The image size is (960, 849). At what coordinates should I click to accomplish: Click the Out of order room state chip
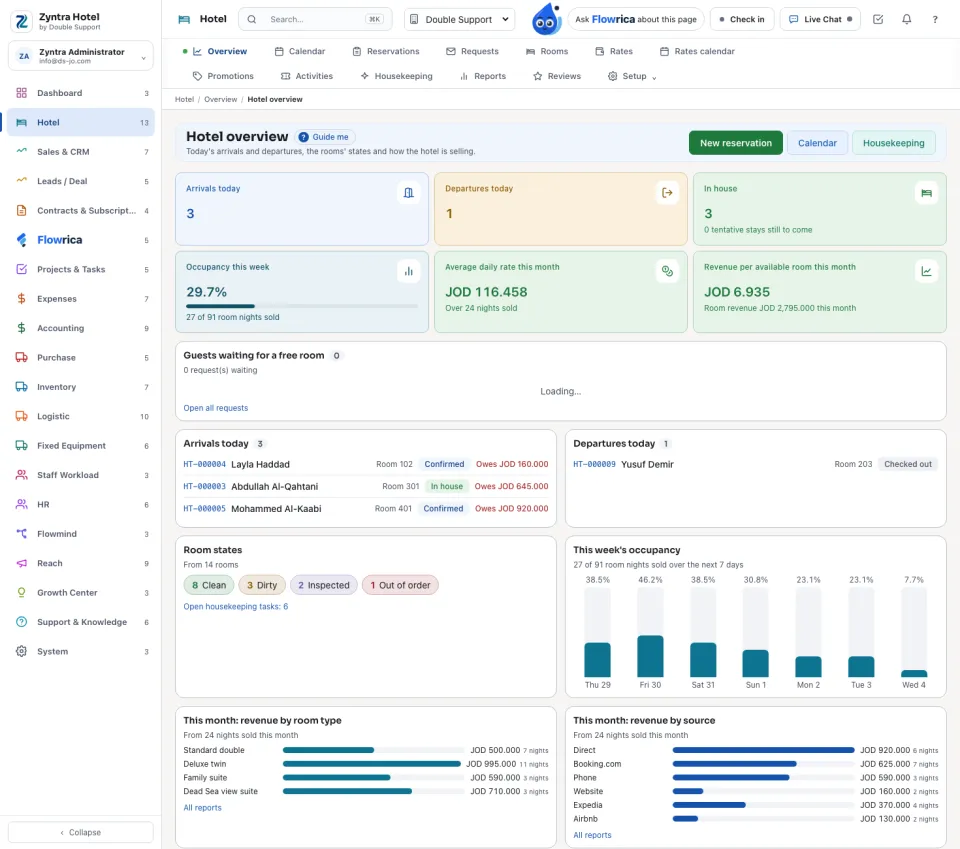click(x=400, y=585)
